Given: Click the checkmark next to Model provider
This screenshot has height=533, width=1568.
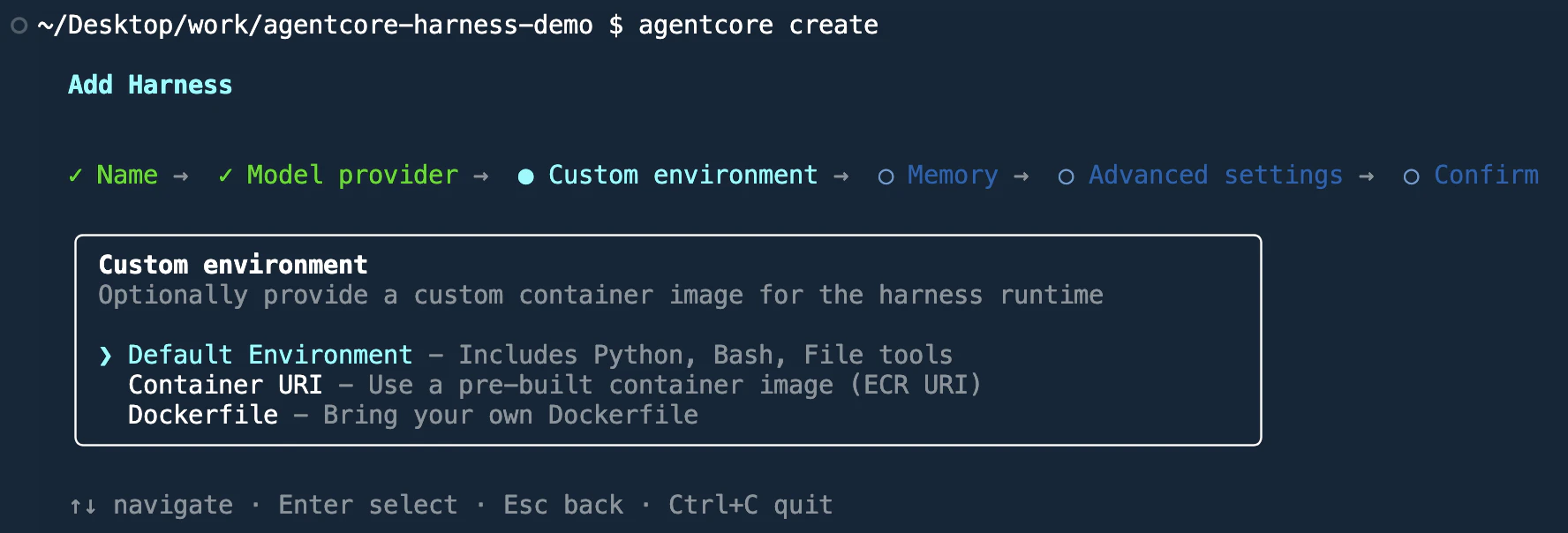Looking at the screenshot, I should coord(225,176).
